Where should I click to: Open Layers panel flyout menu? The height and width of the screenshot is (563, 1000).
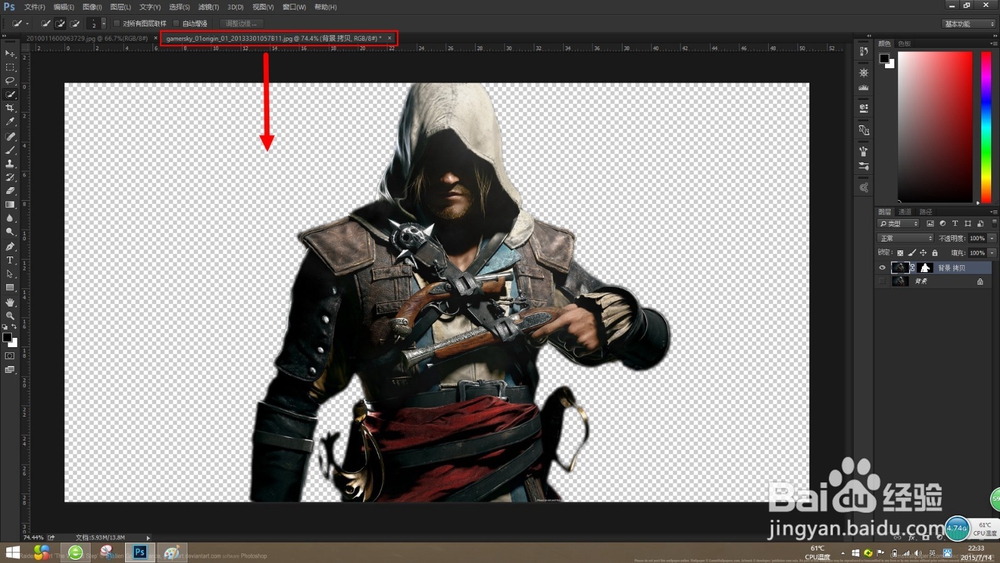(993, 212)
